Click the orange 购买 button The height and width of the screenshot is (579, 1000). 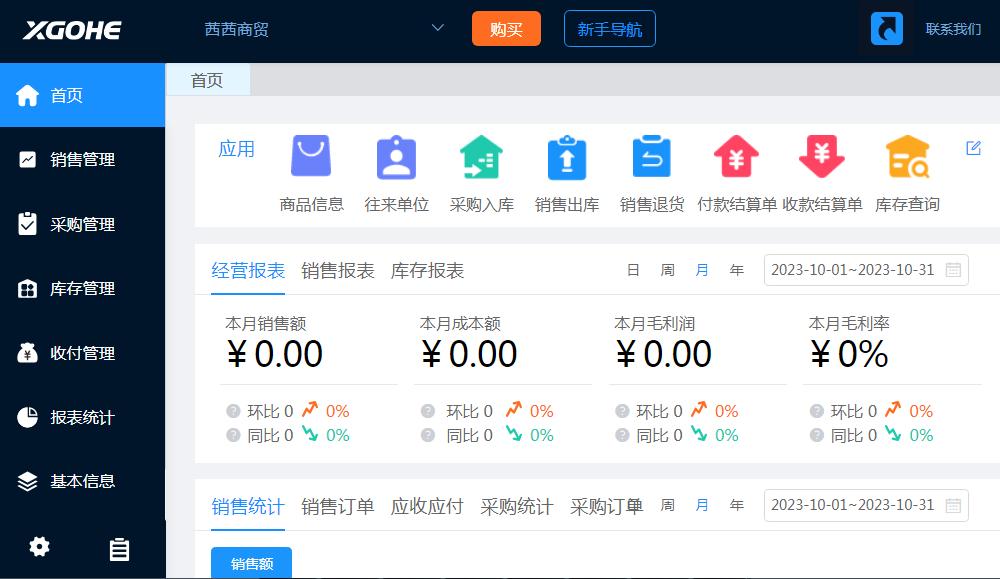pyautogui.click(x=506, y=29)
